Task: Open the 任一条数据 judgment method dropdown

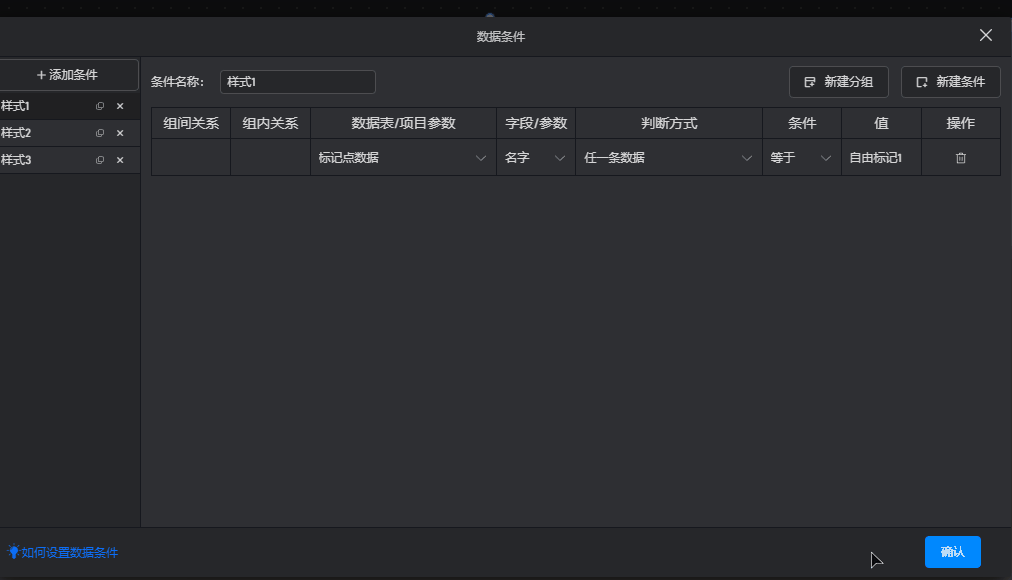Action: tap(669, 158)
